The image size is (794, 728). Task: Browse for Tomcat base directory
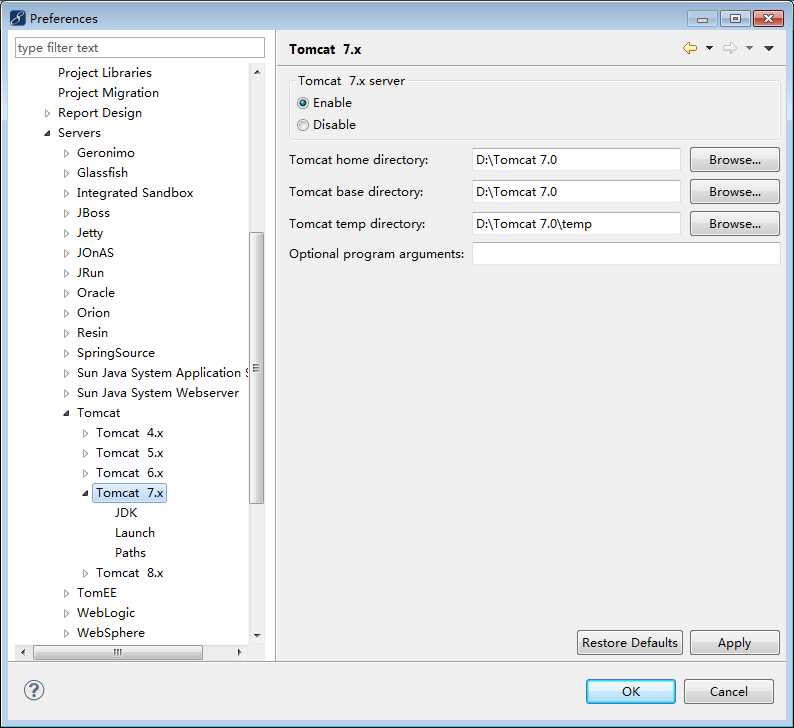(x=734, y=191)
